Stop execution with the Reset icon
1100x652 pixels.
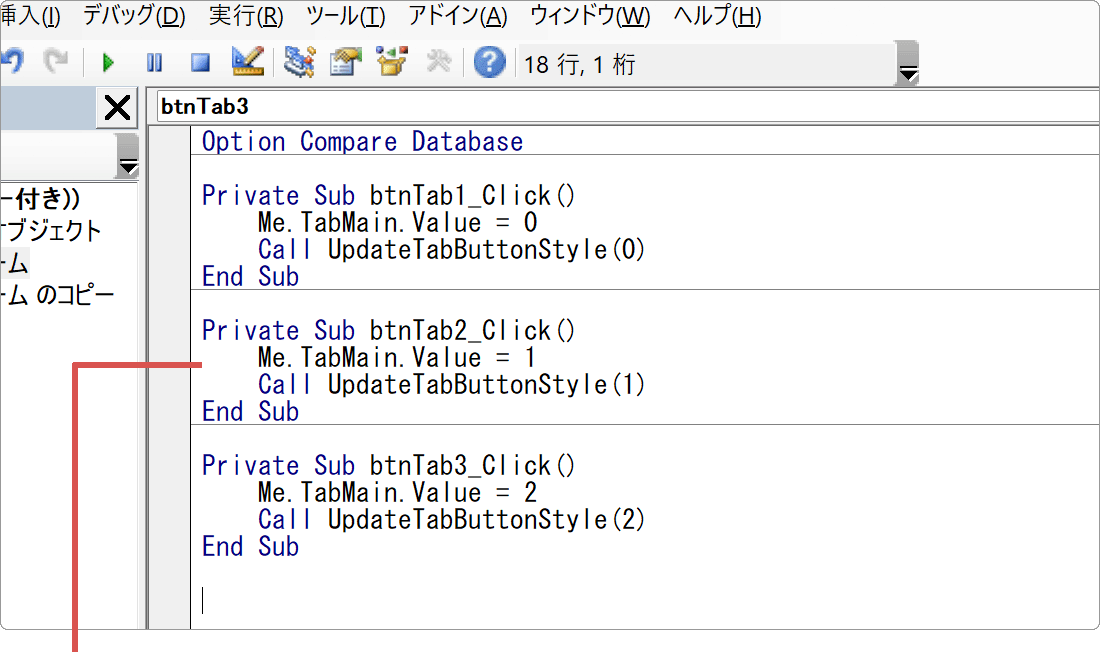point(200,63)
